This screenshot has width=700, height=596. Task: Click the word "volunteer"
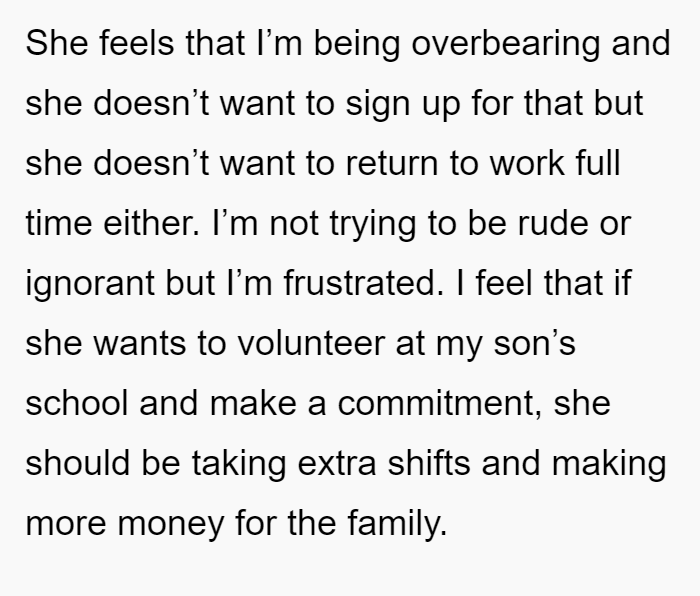pyautogui.click(x=311, y=342)
